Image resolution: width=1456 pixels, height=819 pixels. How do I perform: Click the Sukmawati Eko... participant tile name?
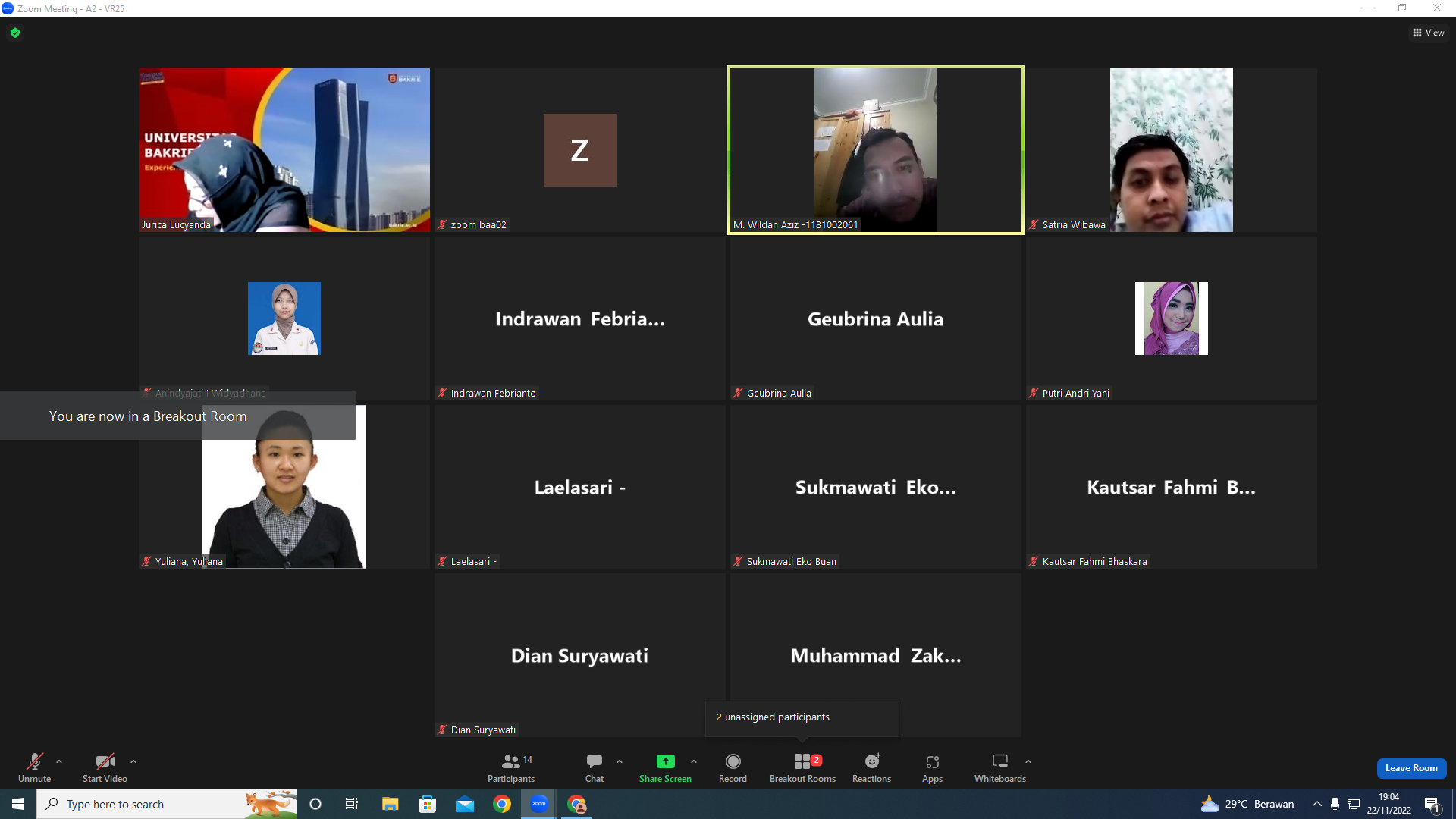[876, 488]
